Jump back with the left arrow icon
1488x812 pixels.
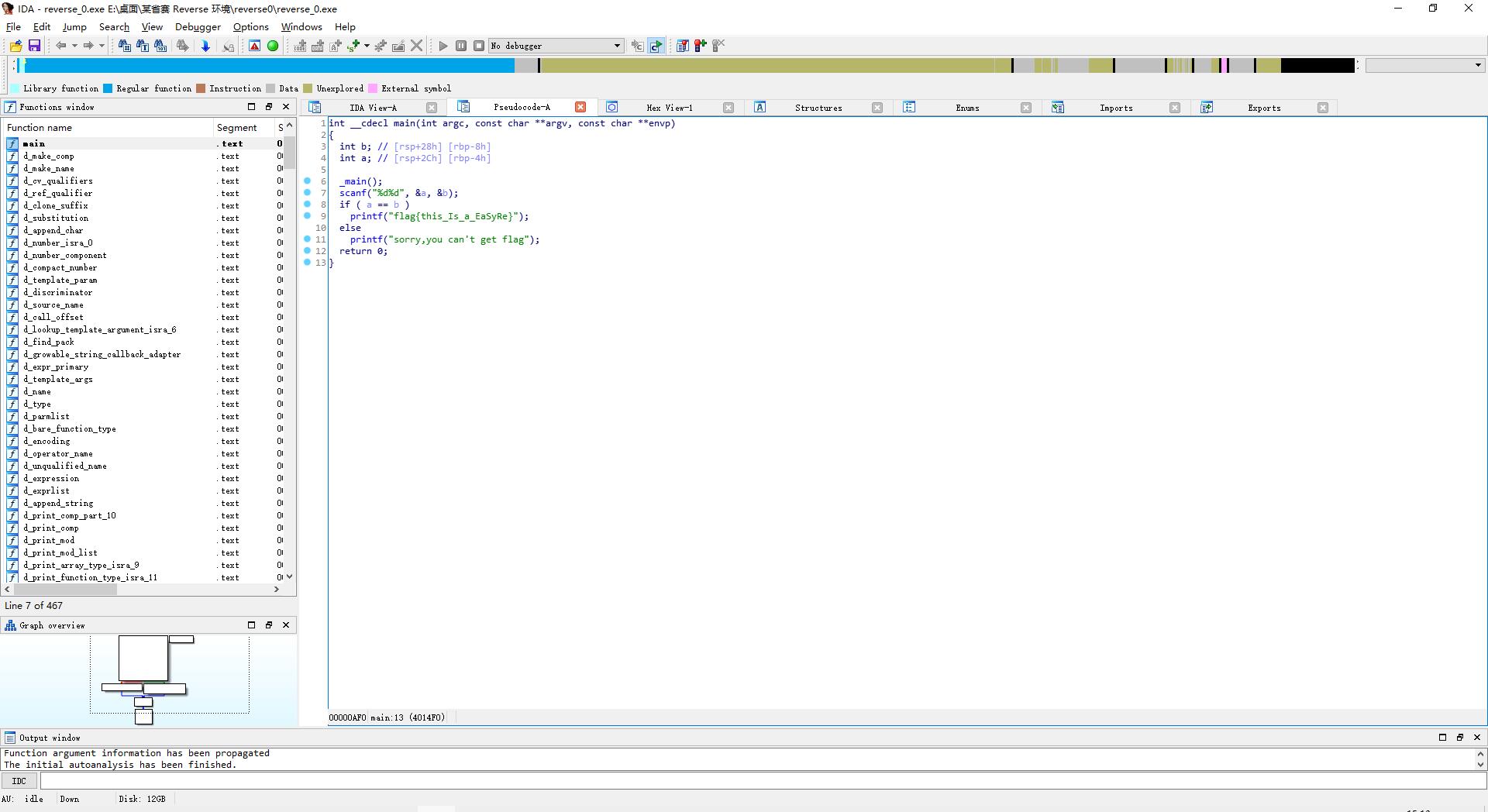(x=60, y=46)
